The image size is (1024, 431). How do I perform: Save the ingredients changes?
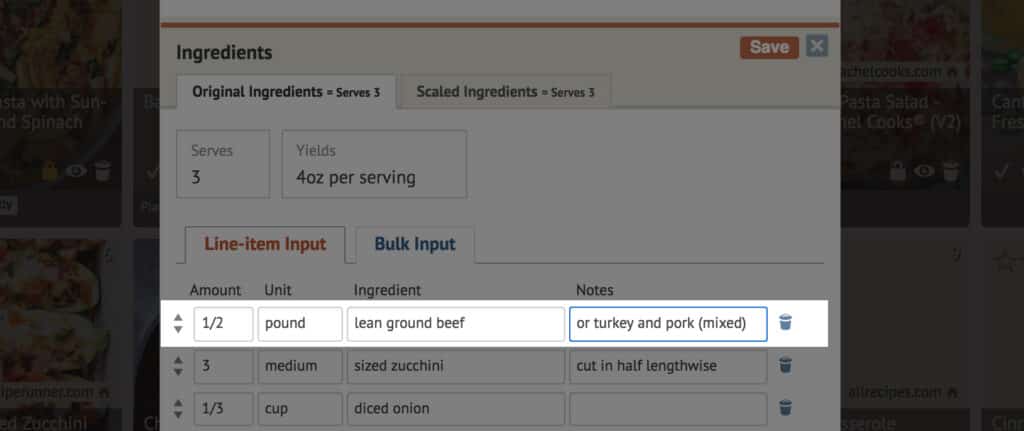click(x=769, y=47)
